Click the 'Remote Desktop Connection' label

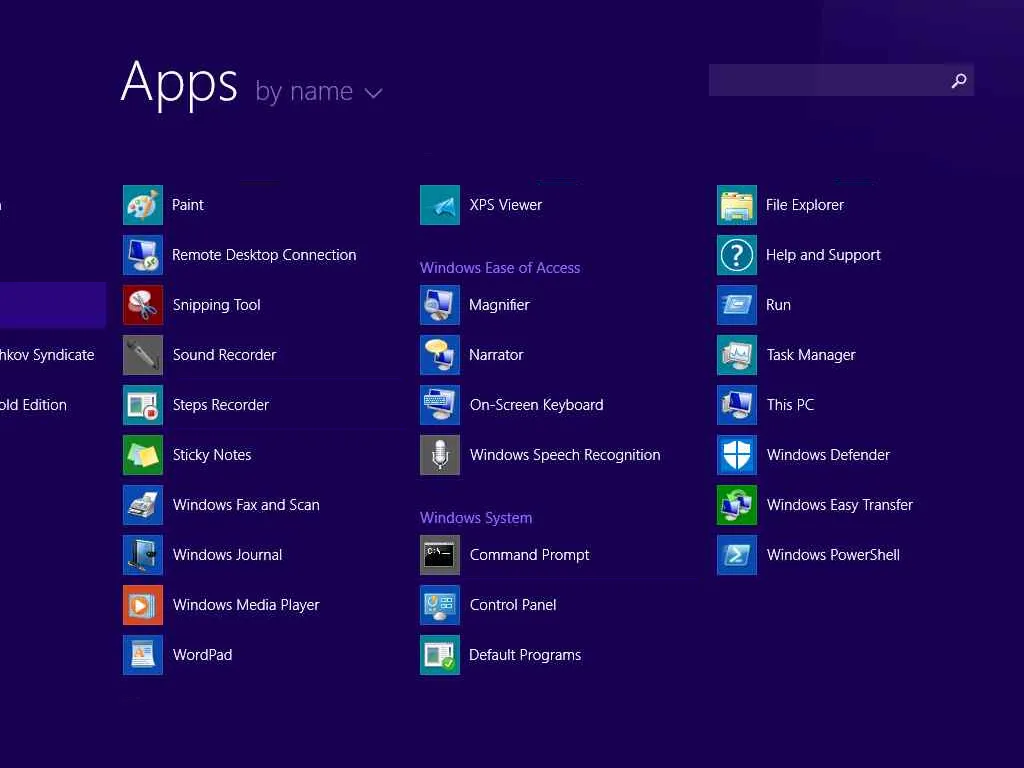264,255
